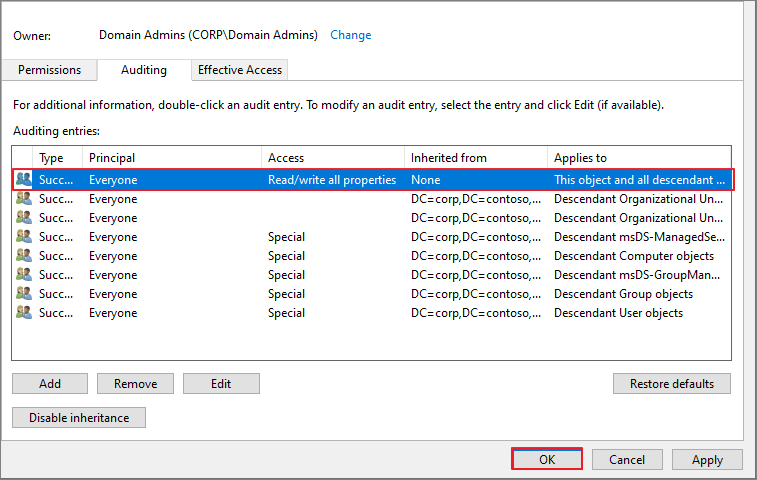Click user icon of Descendant Computer objects entry
This screenshot has height=480, width=757.
point(23,255)
